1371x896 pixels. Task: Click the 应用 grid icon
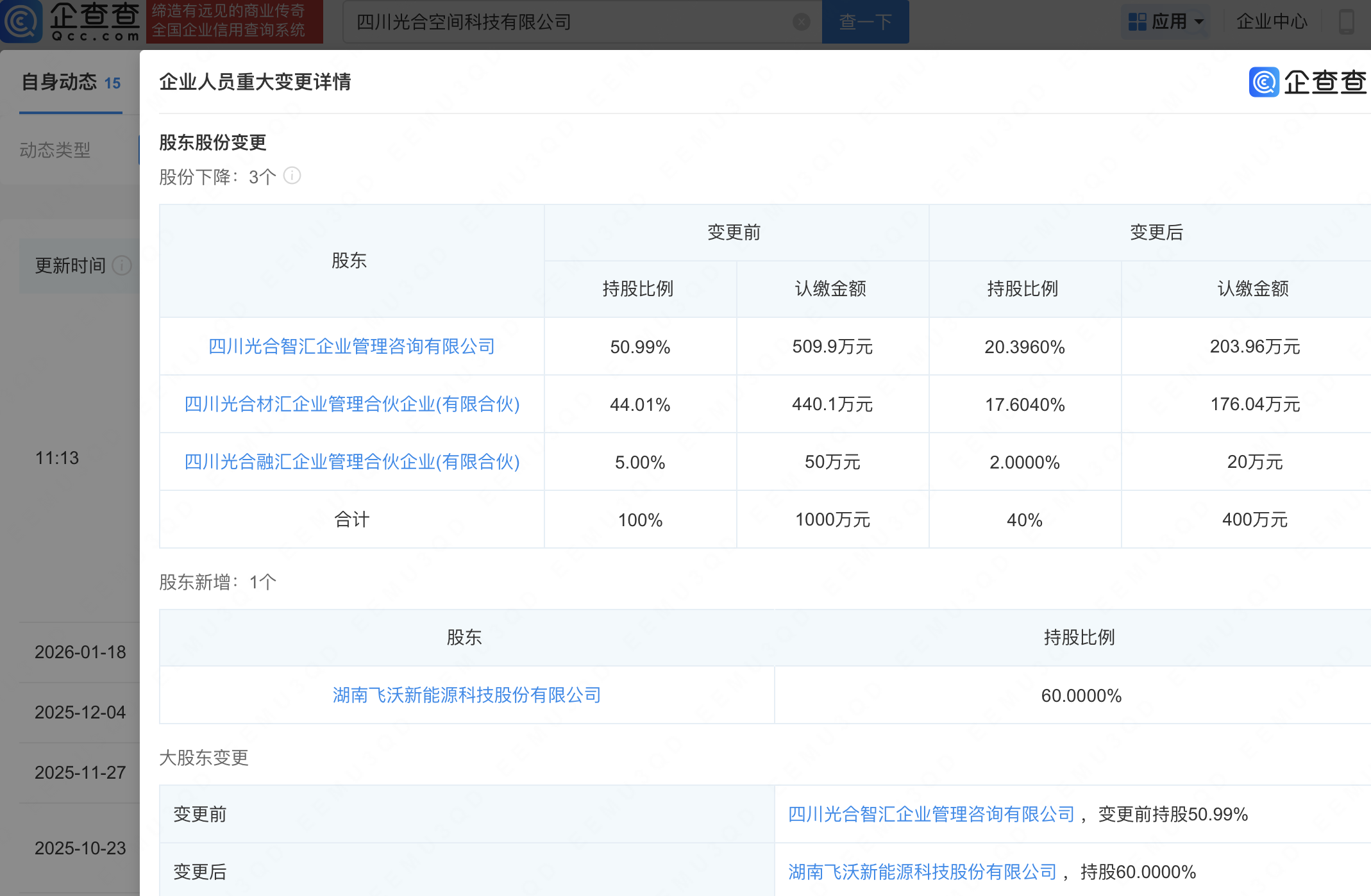[x=1137, y=22]
